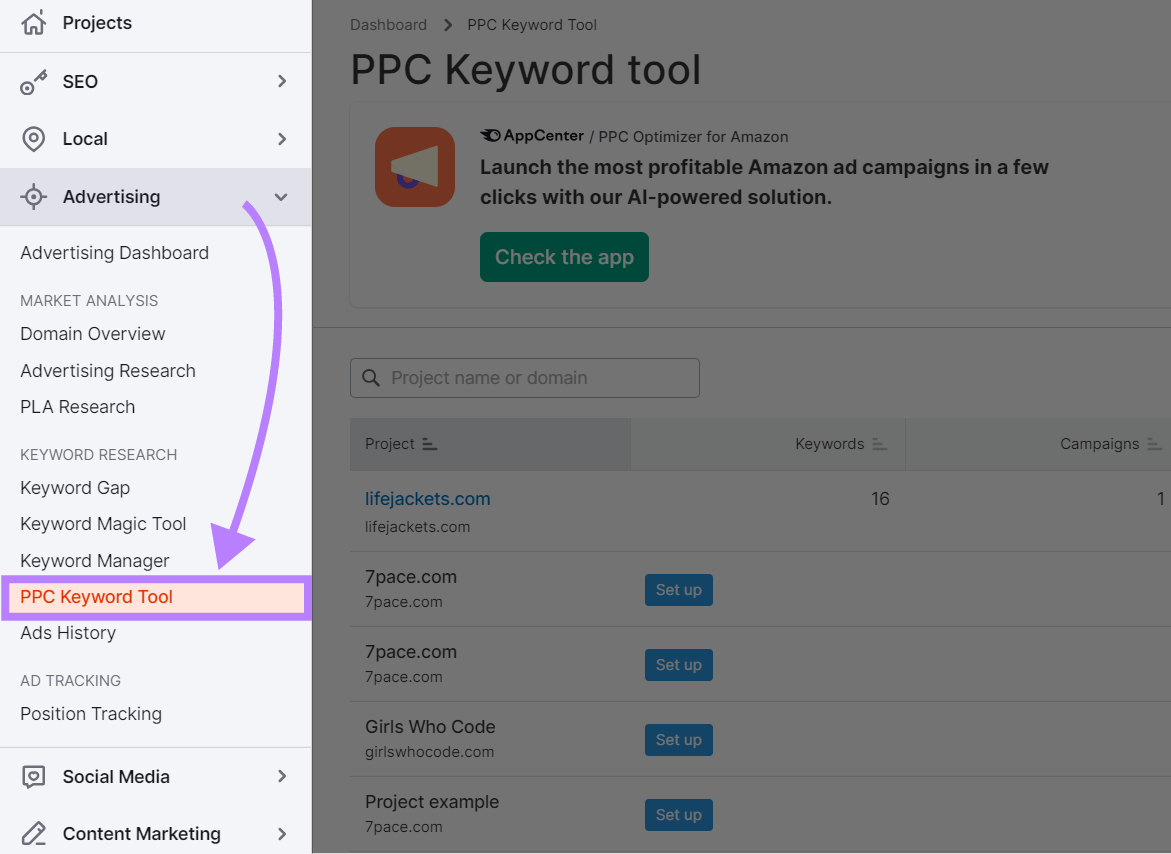The image size is (1171, 854).
Task: Click Set up for Girls Who Code
Action: pos(678,740)
